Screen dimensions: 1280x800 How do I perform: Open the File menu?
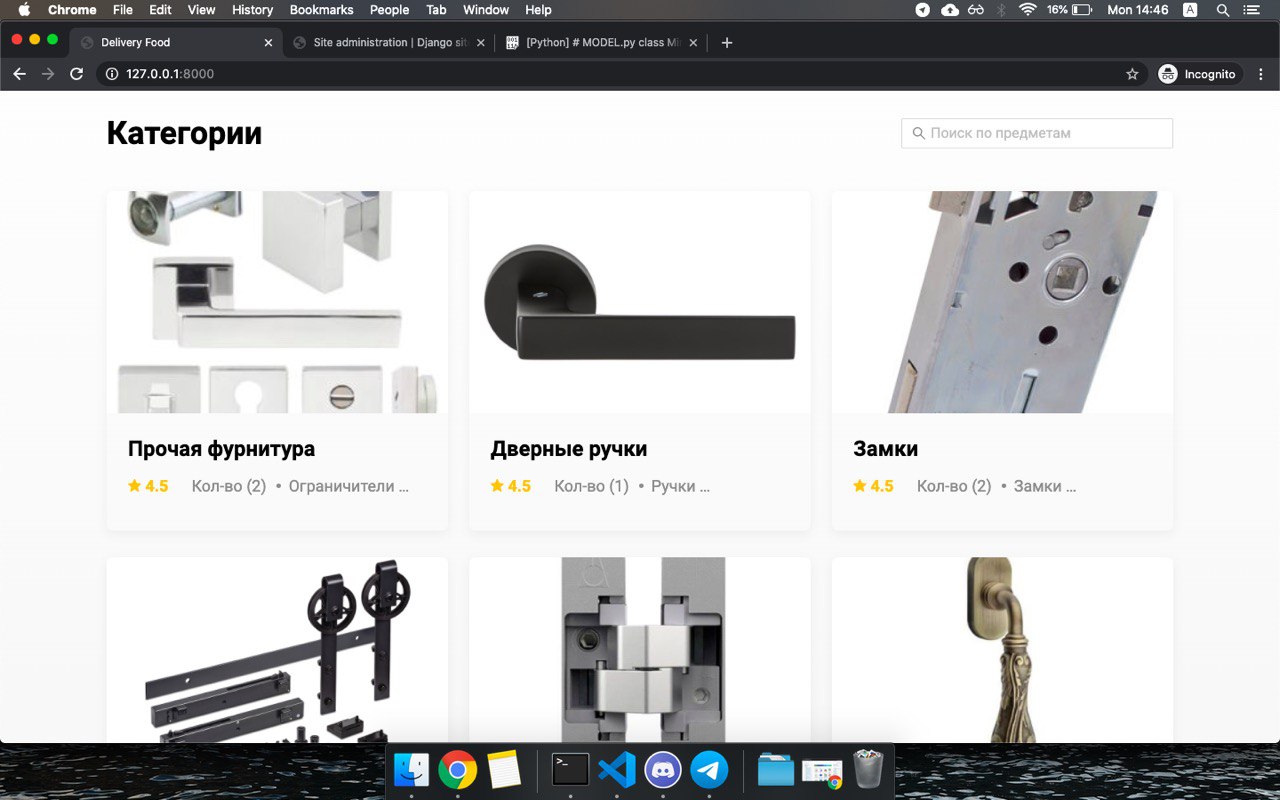pos(123,10)
